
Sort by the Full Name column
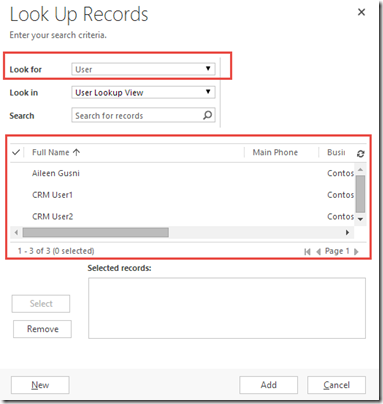[56, 152]
